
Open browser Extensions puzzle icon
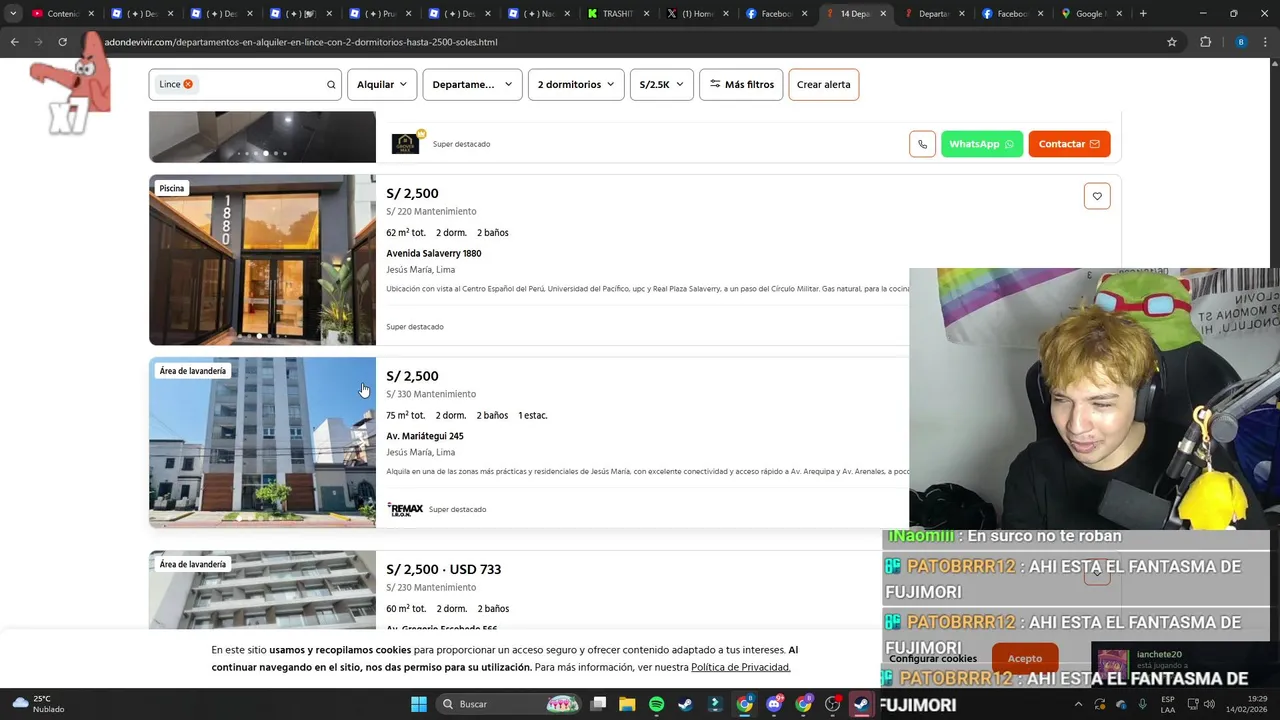1205,42
